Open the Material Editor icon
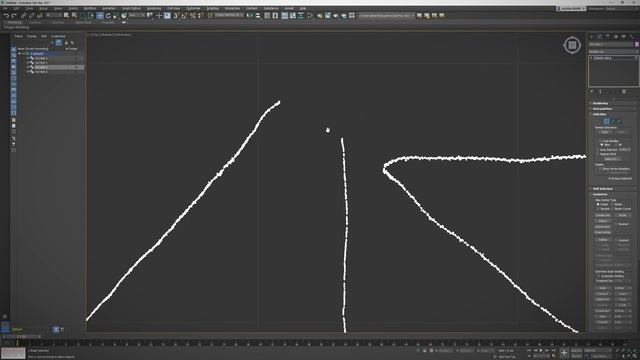Image resolution: width=640 pixels, height=360 pixels. coord(310,16)
